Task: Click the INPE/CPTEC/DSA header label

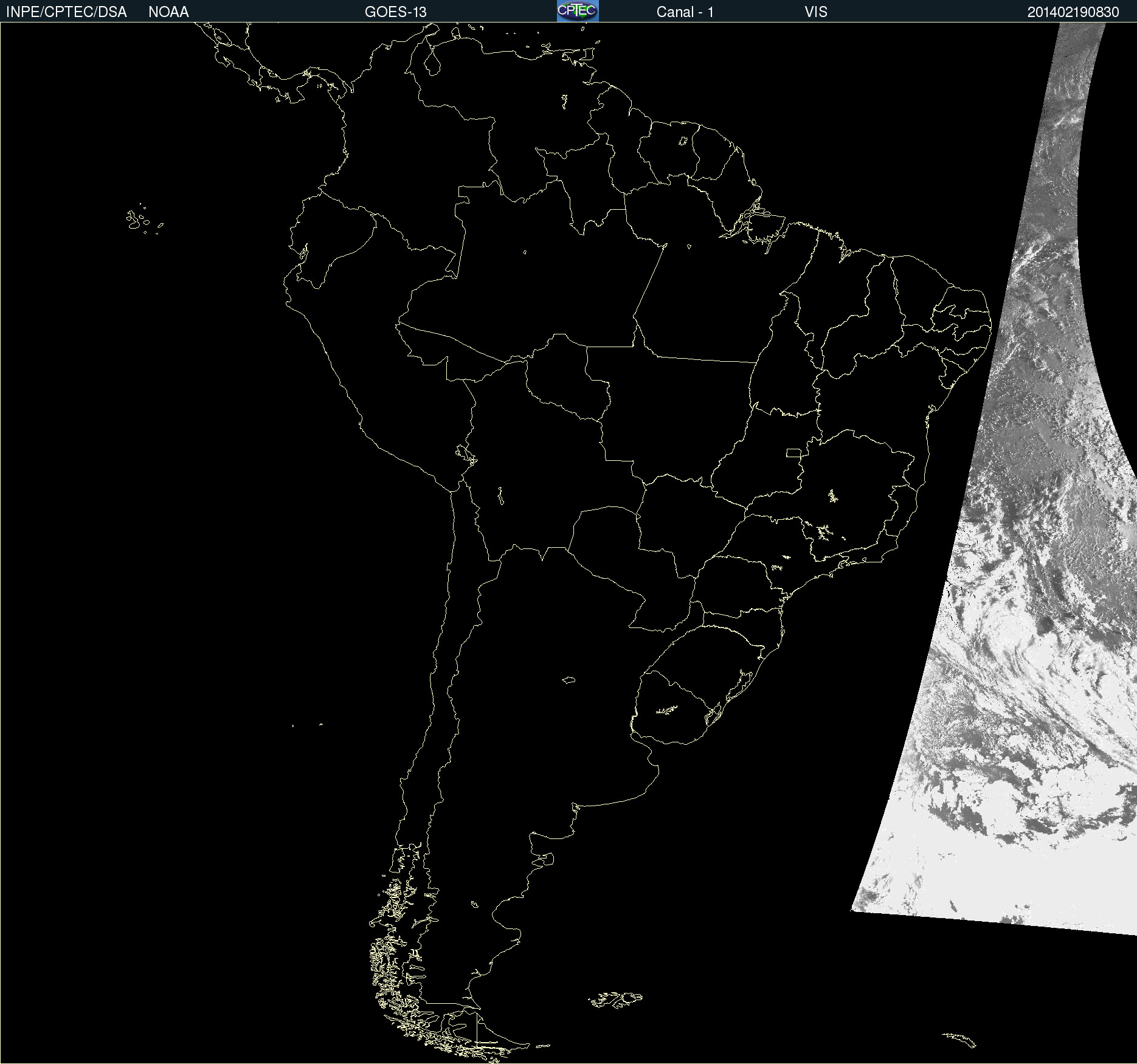Action: [66, 12]
